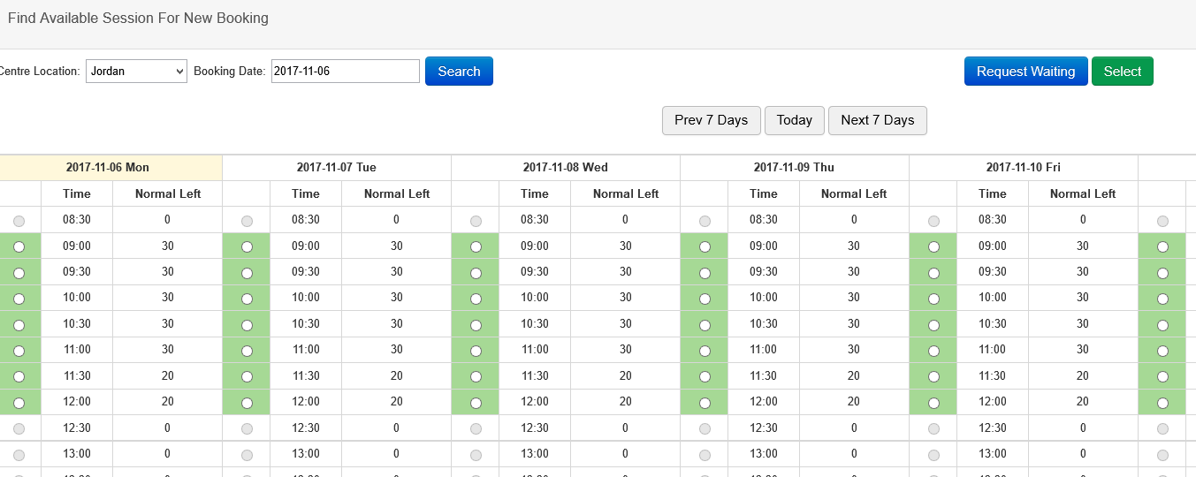The width and height of the screenshot is (1196, 477).
Task: Select Thursday 2017-11-09 09:30 session radio
Action: coord(704,272)
